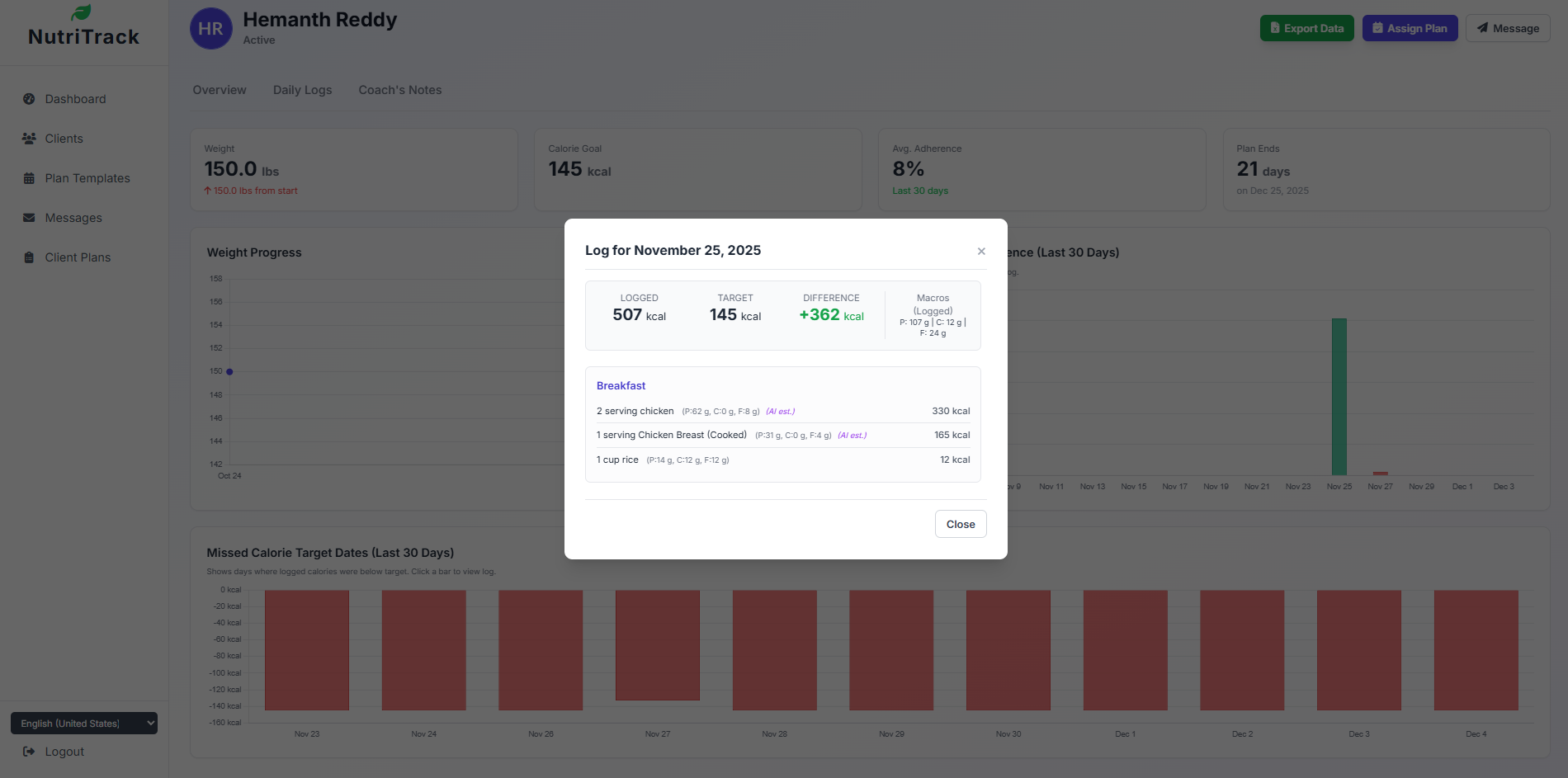Viewport: 1568px width, 778px height.
Task: Click the Logout icon at the bottom
Action: coord(29,752)
